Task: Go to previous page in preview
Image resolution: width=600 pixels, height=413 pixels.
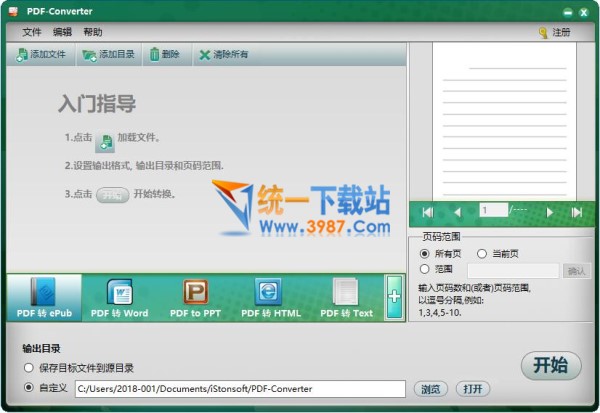Action: click(x=457, y=212)
